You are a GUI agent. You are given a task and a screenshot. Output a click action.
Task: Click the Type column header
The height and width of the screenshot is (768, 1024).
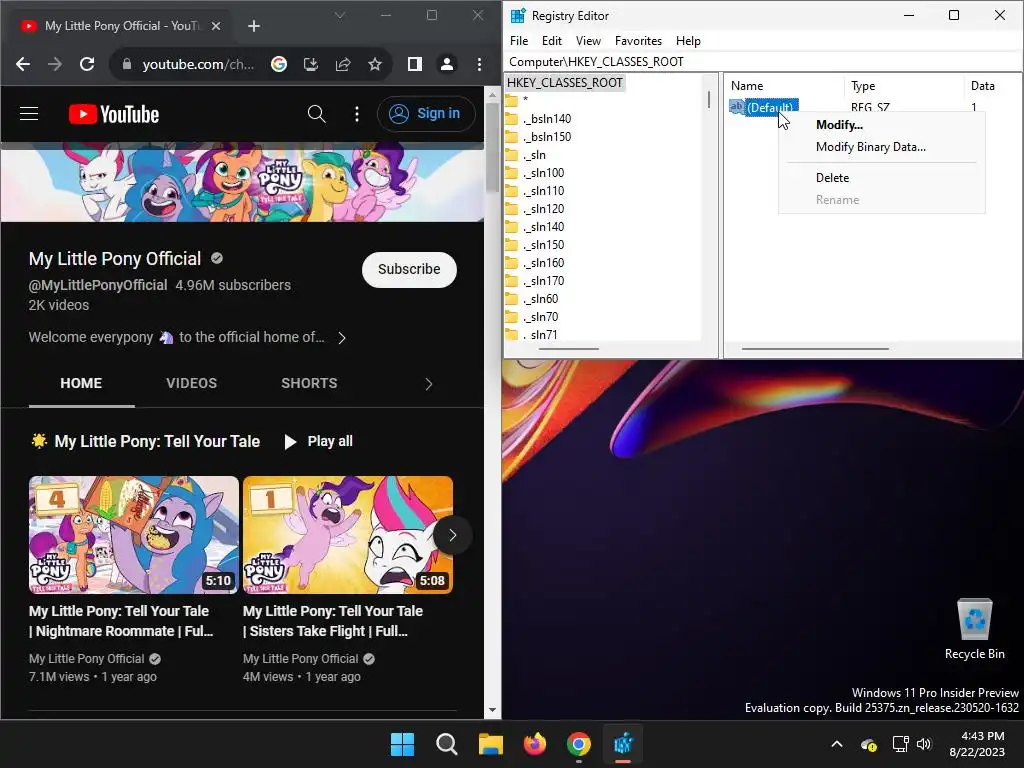coord(904,86)
